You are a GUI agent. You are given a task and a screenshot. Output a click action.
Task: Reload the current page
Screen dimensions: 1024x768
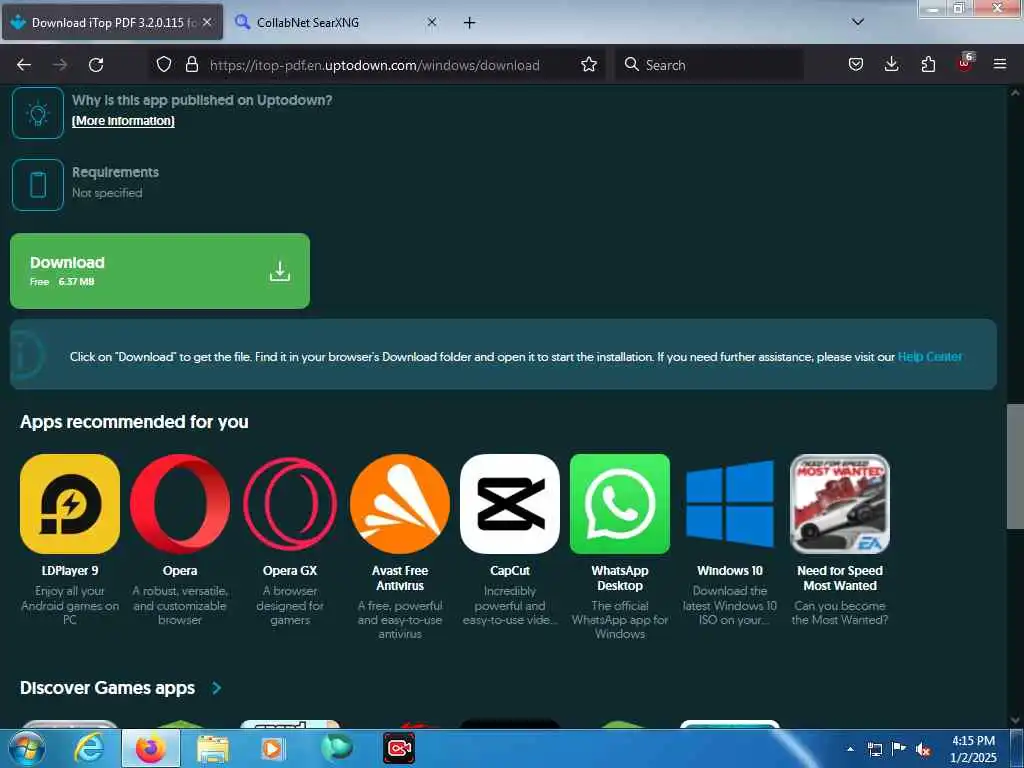(96, 65)
